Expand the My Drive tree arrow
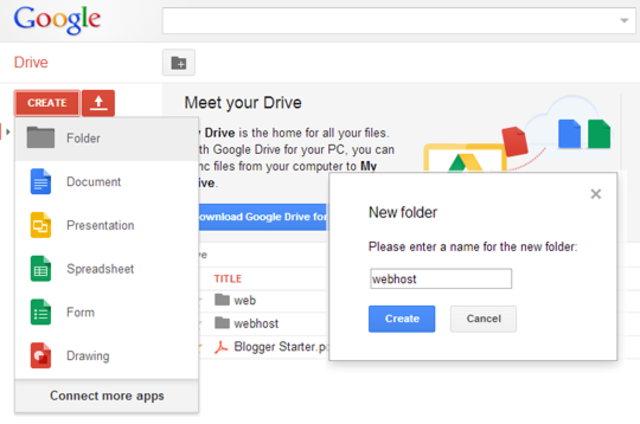 pos(8,132)
